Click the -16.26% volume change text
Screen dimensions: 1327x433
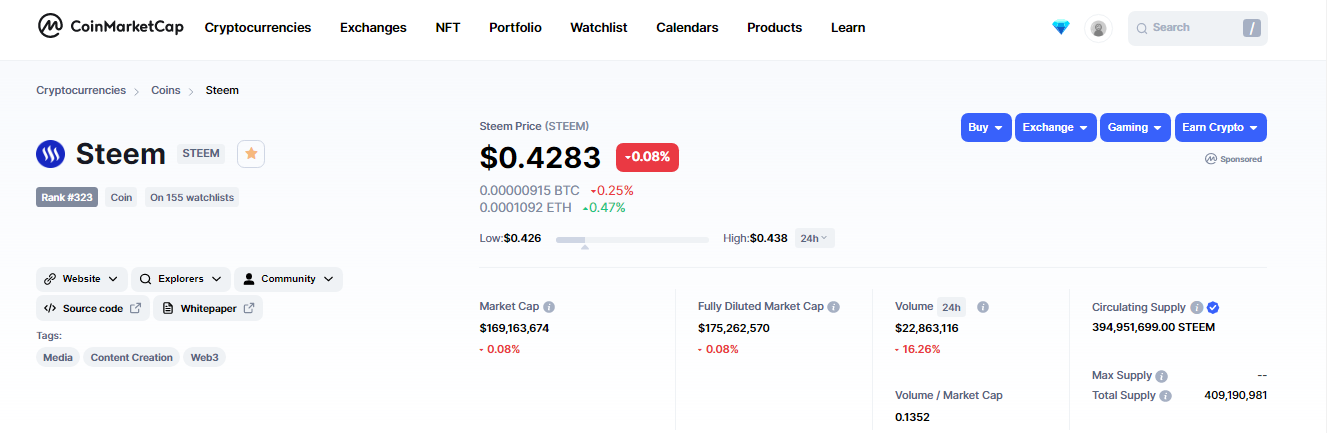(x=917, y=349)
